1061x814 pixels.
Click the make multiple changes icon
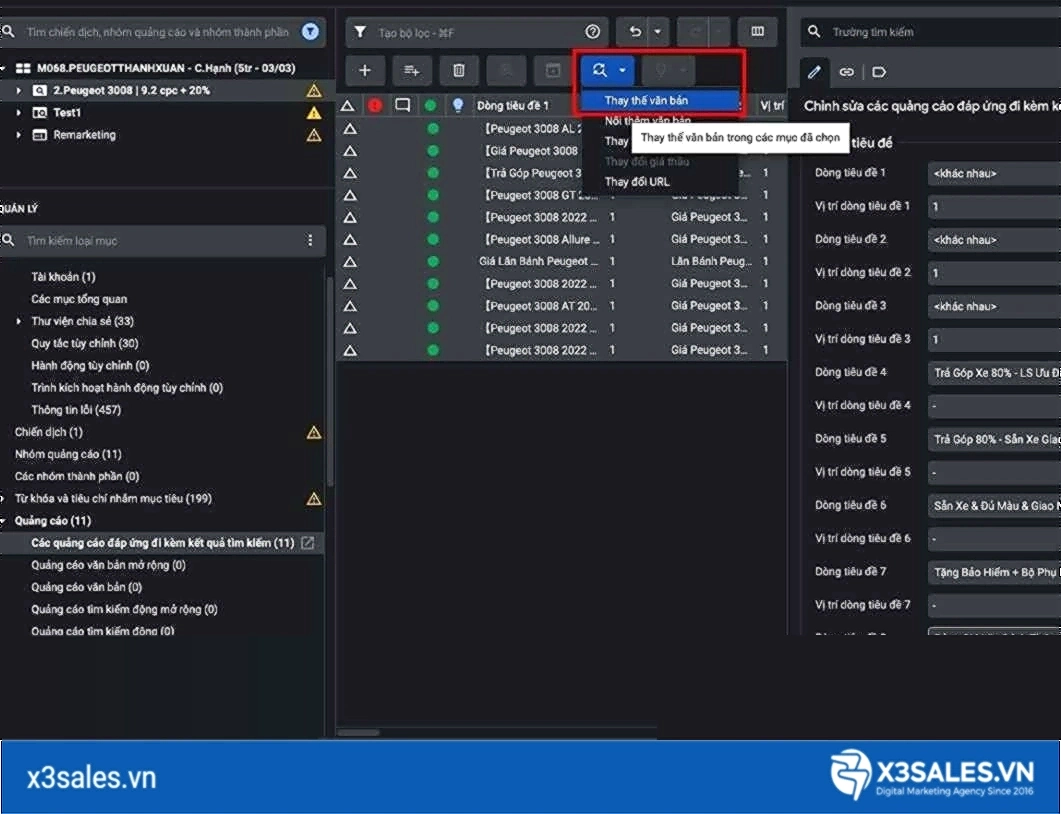coord(411,70)
